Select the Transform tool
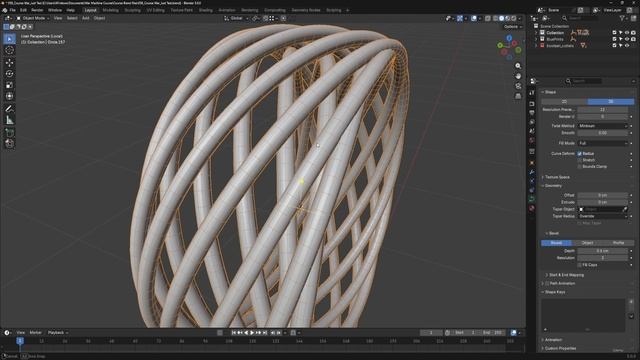 coord(9,96)
